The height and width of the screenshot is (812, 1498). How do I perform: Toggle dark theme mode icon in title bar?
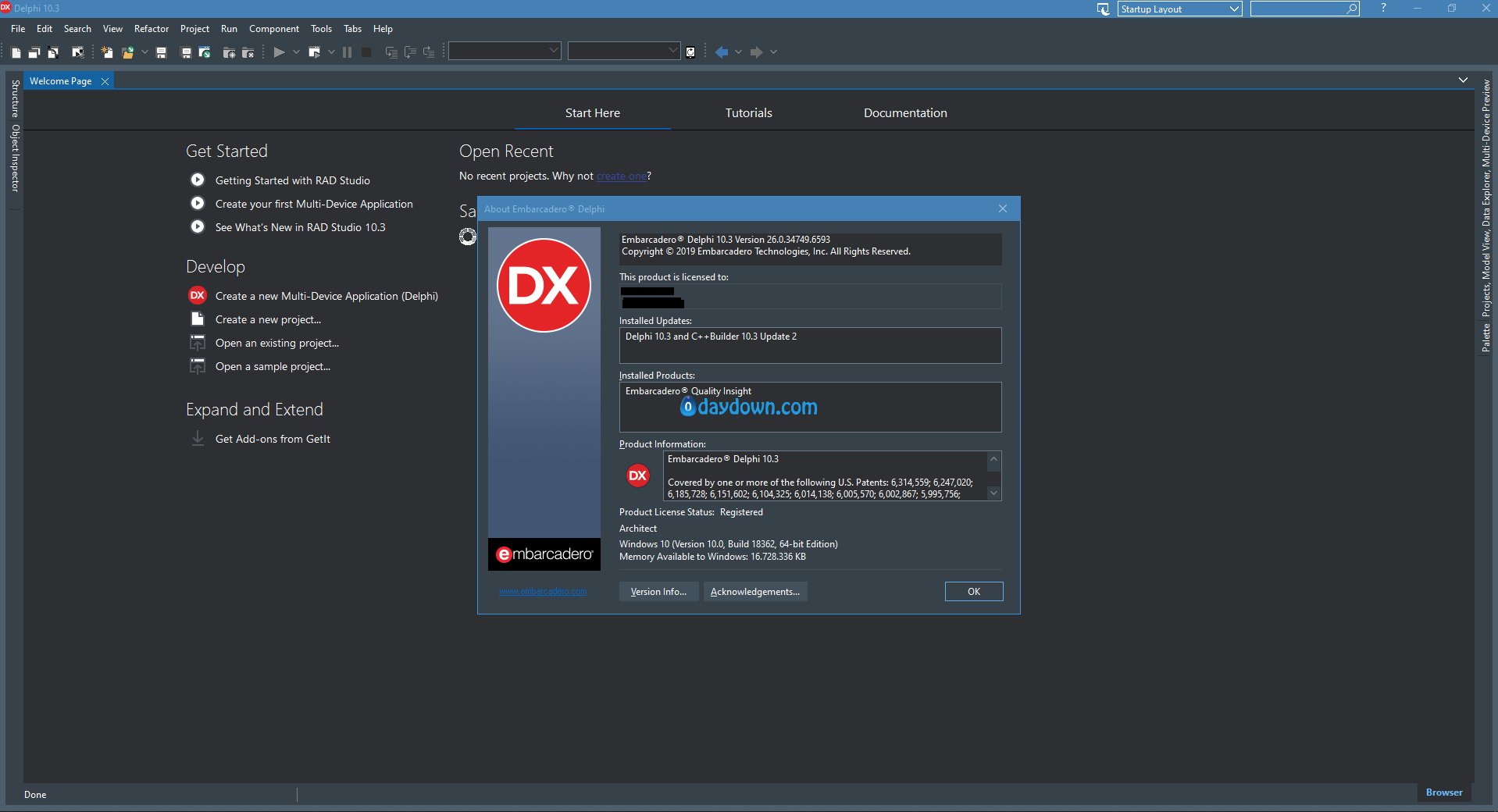pyautogui.click(x=1103, y=9)
